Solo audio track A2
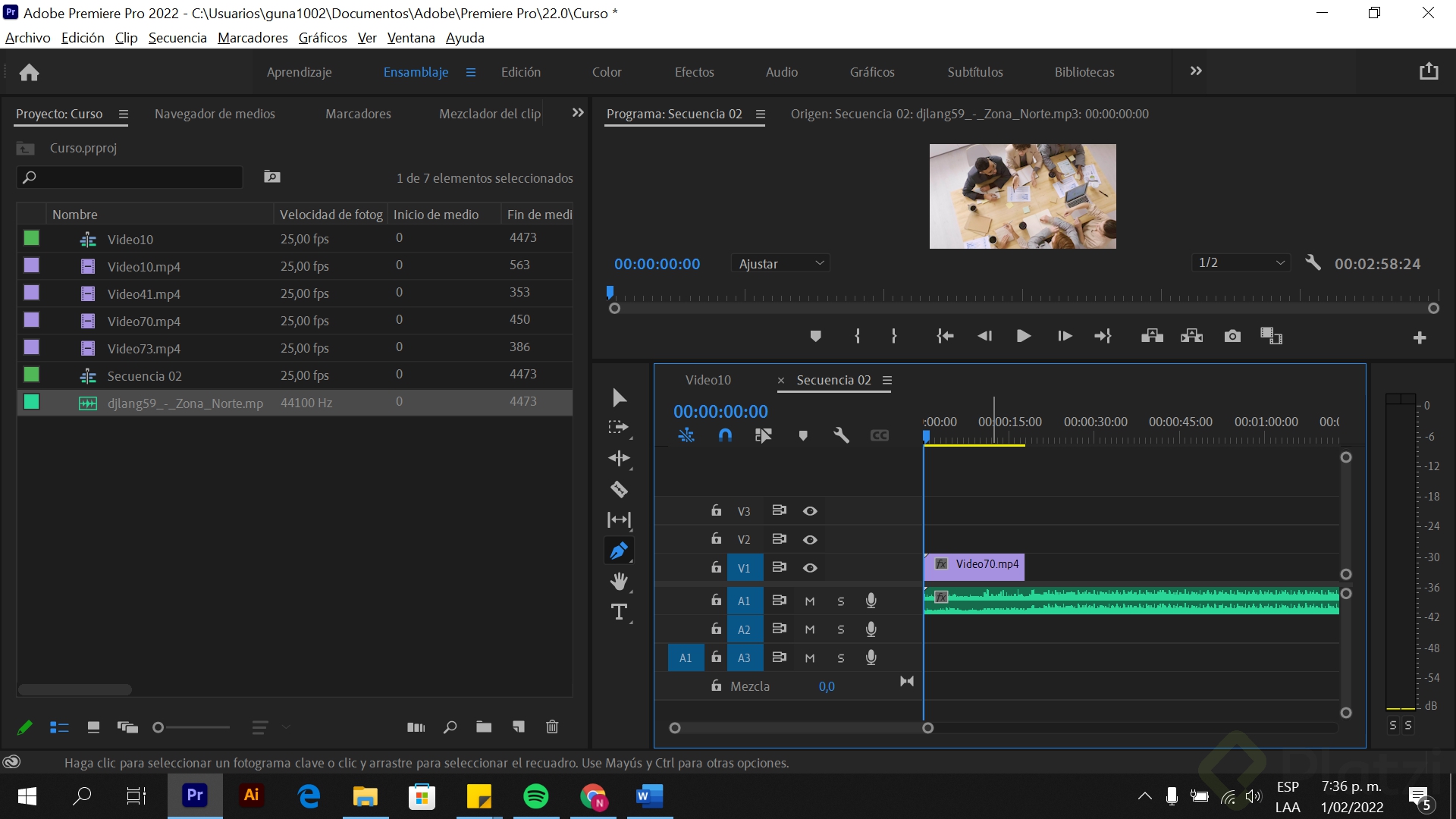1456x819 pixels. click(840, 629)
